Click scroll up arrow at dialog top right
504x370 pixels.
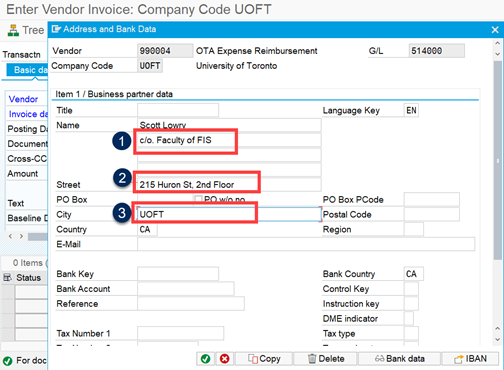coord(497,43)
